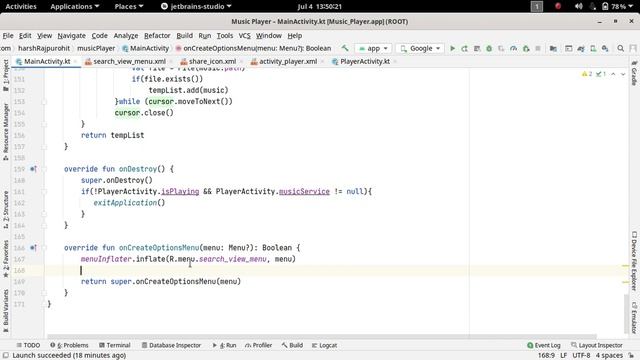Open the Problems tool window
This screenshot has width=640, height=360.
point(69,345)
